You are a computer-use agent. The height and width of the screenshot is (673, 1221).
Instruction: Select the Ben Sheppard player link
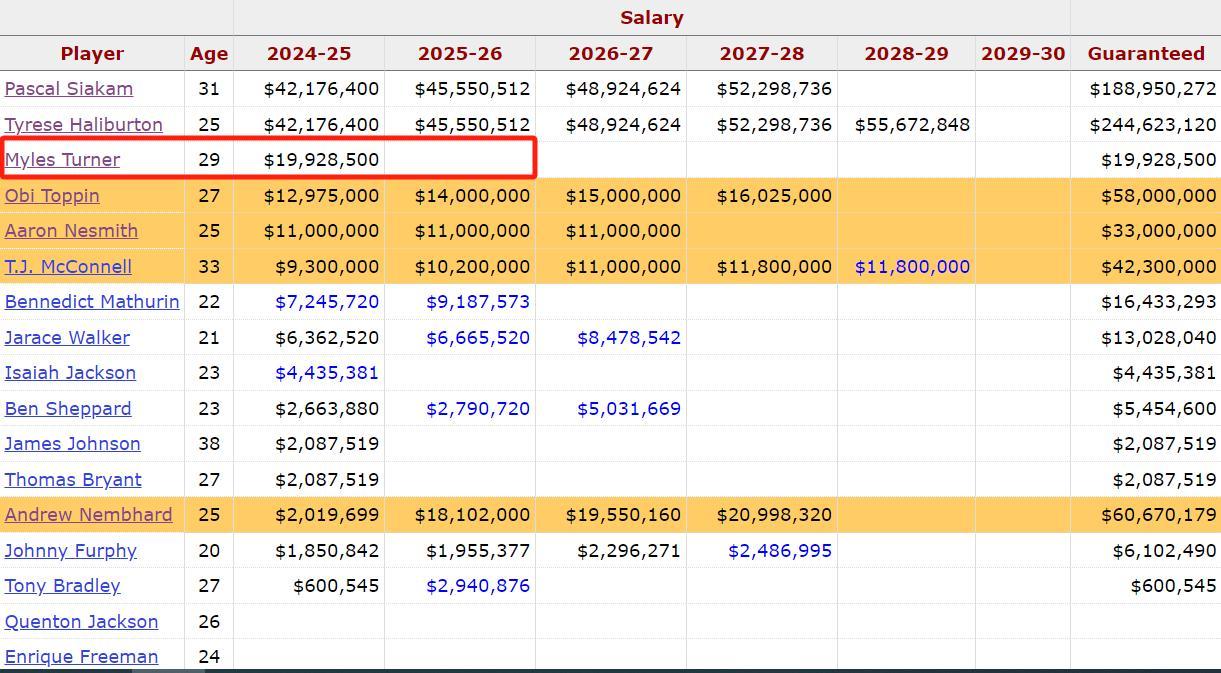pyautogui.click(x=68, y=409)
